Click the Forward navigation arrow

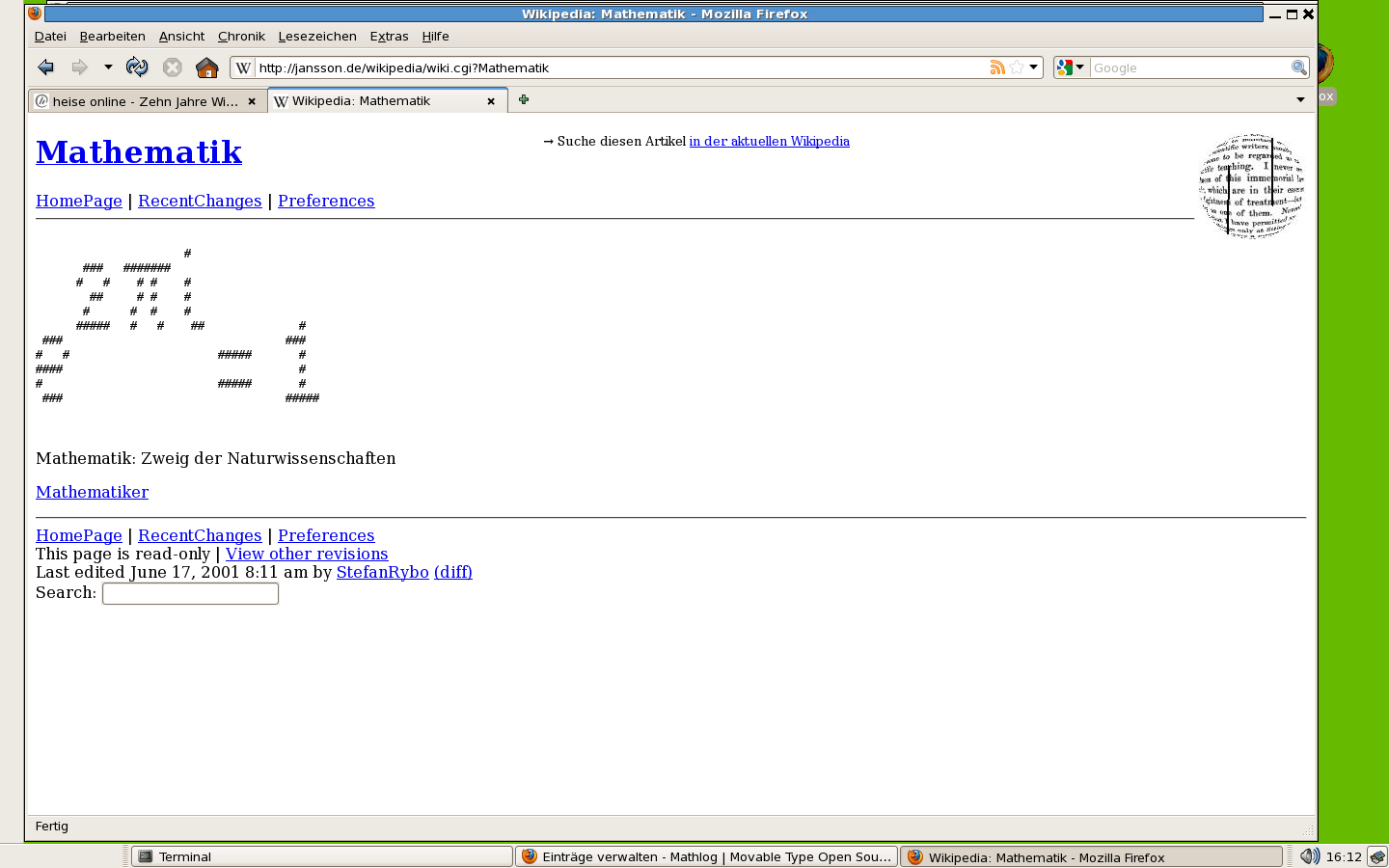coord(79,68)
